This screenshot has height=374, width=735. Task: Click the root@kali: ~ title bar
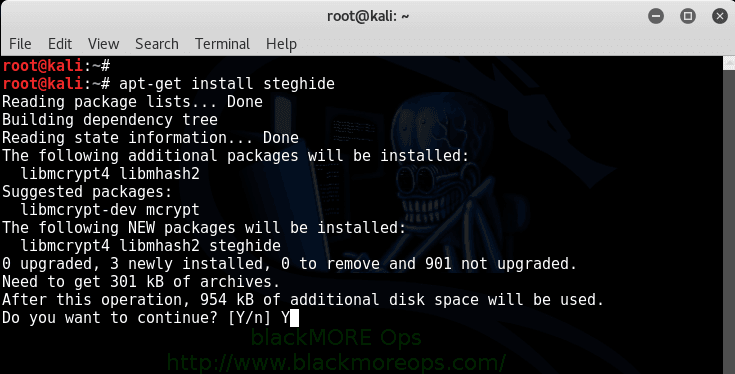coord(368,16)
